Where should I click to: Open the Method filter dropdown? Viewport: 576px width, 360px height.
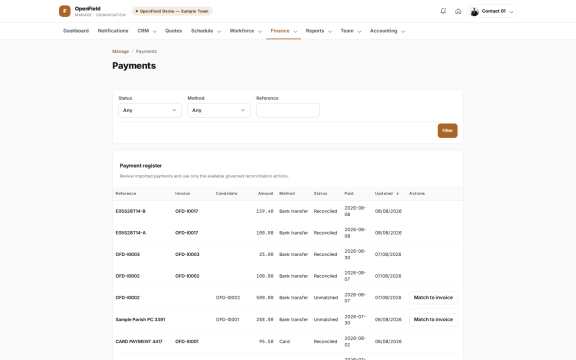[x=219, y=110]
